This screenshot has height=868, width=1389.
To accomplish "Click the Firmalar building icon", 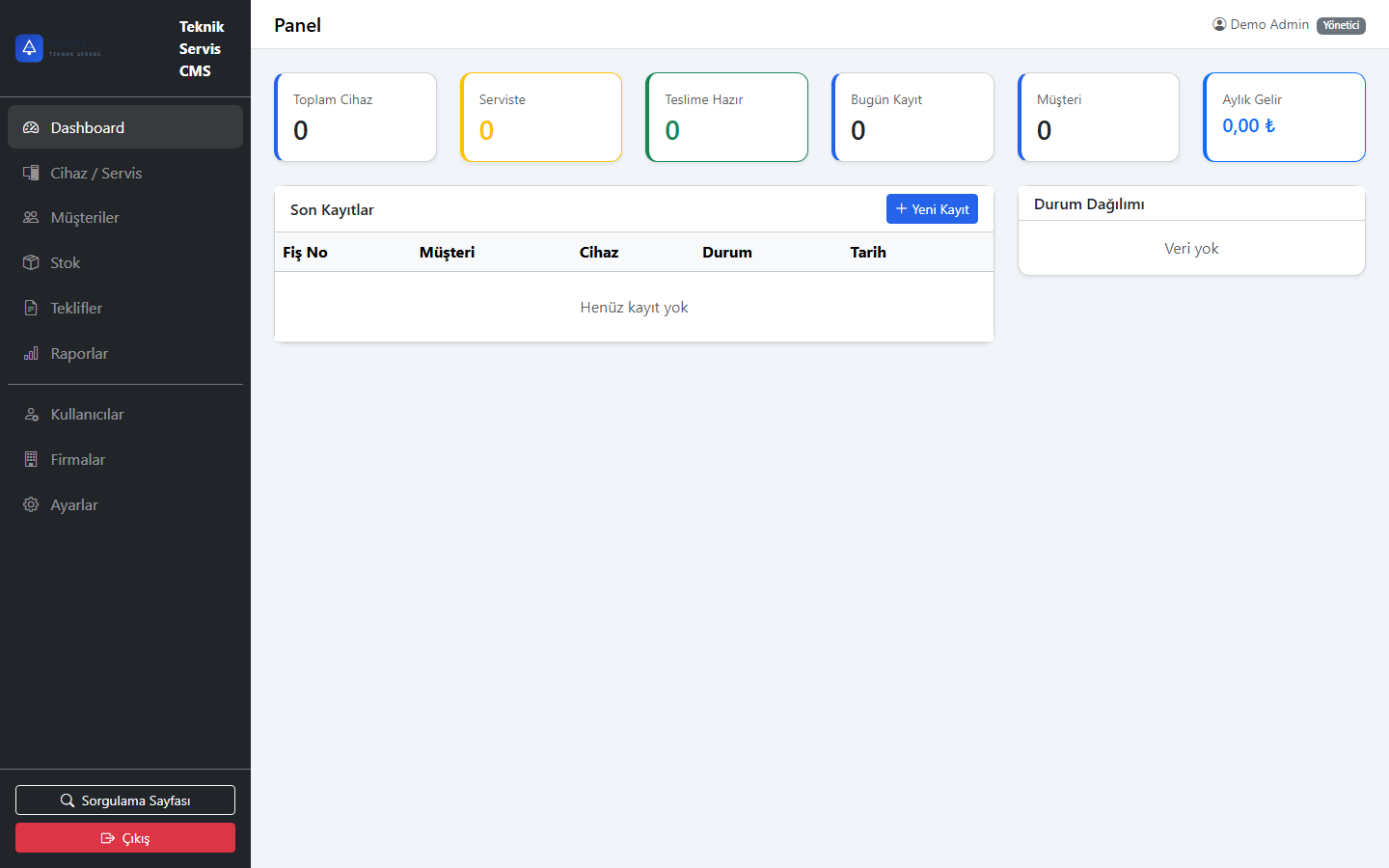I will pos(31,459).
